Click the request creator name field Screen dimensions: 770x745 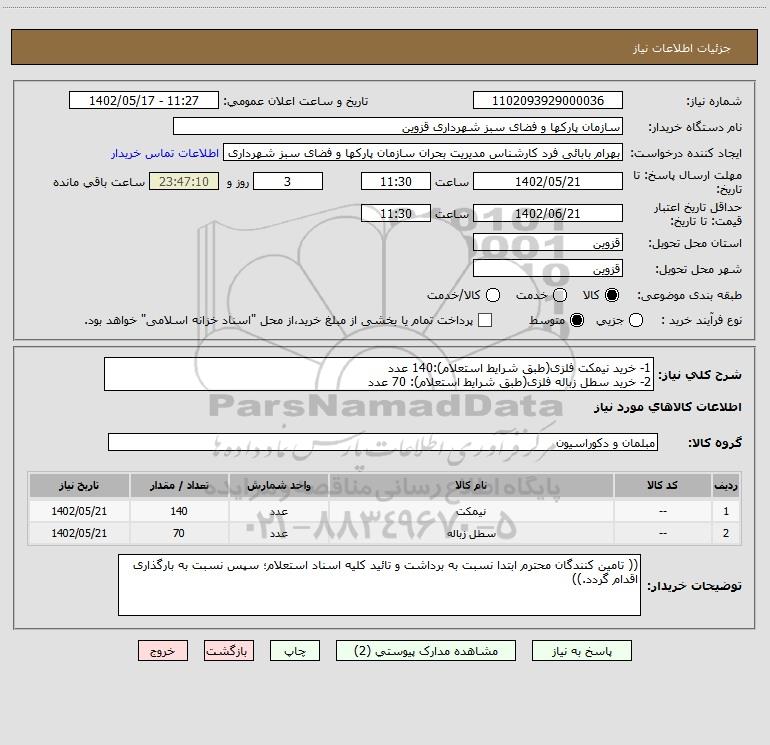[423, 152]
